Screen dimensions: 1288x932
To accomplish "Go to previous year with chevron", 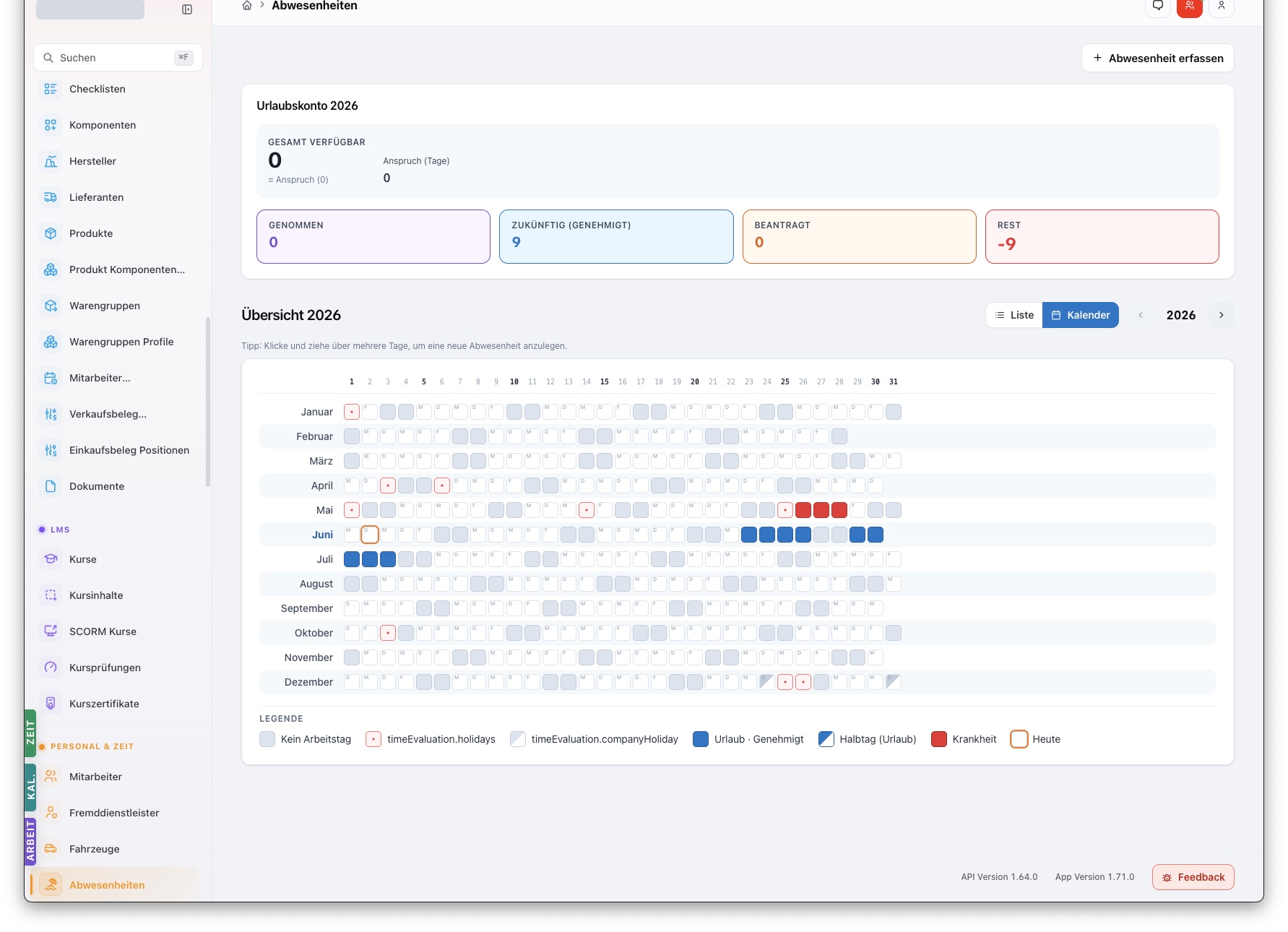I will tap(1141, 315).
